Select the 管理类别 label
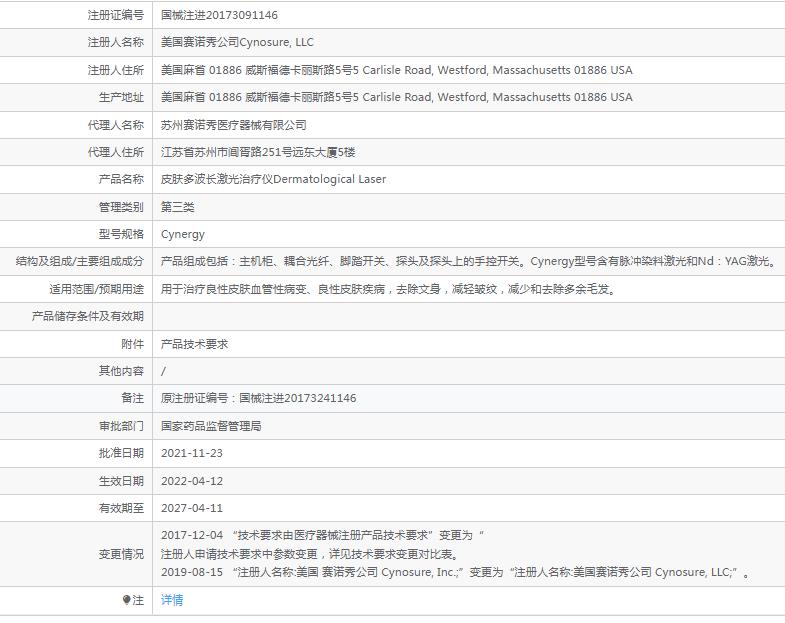 121,207
